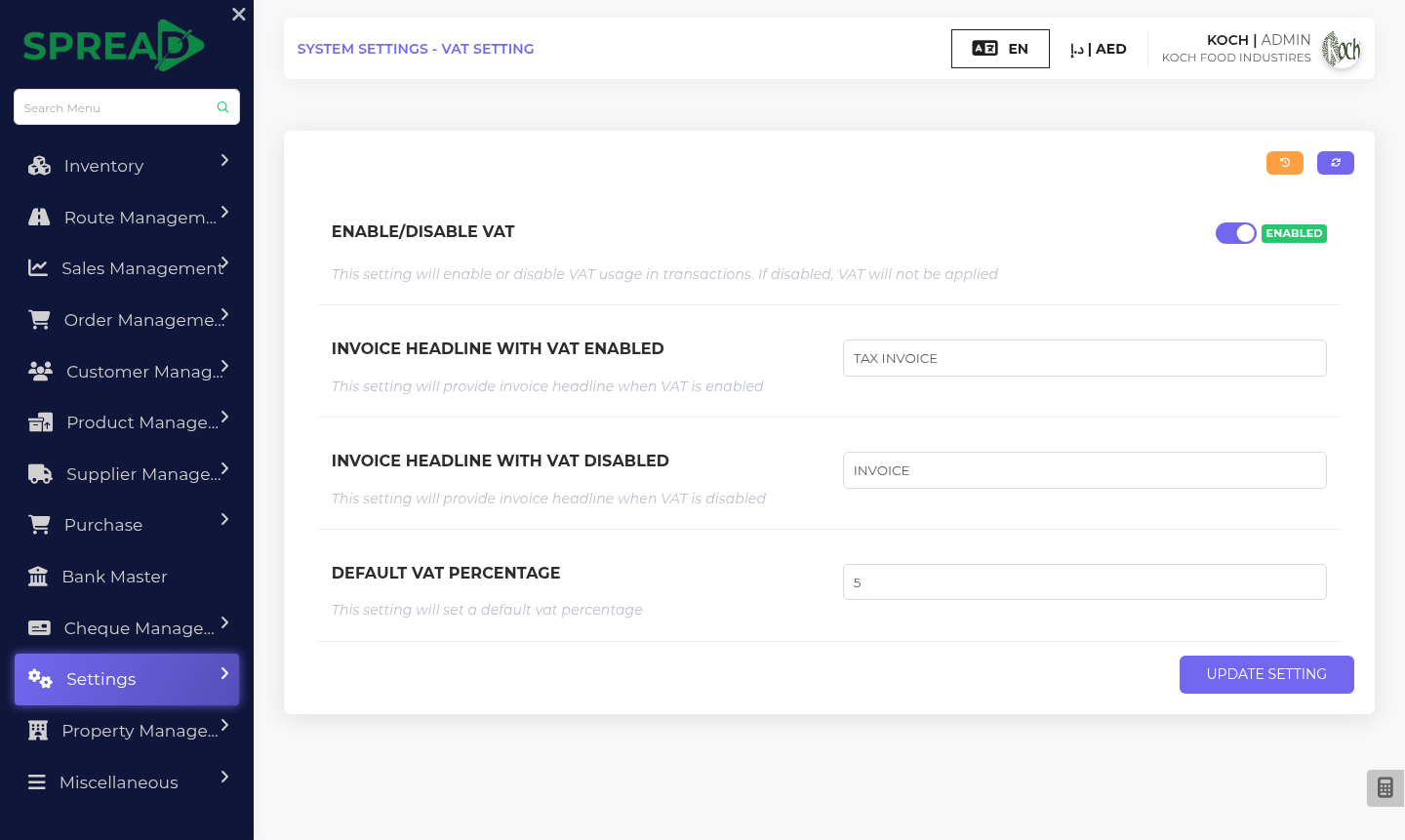Click the default VAT percentage field
The height and width of the screenshot is (840, 1405).
1085,582
